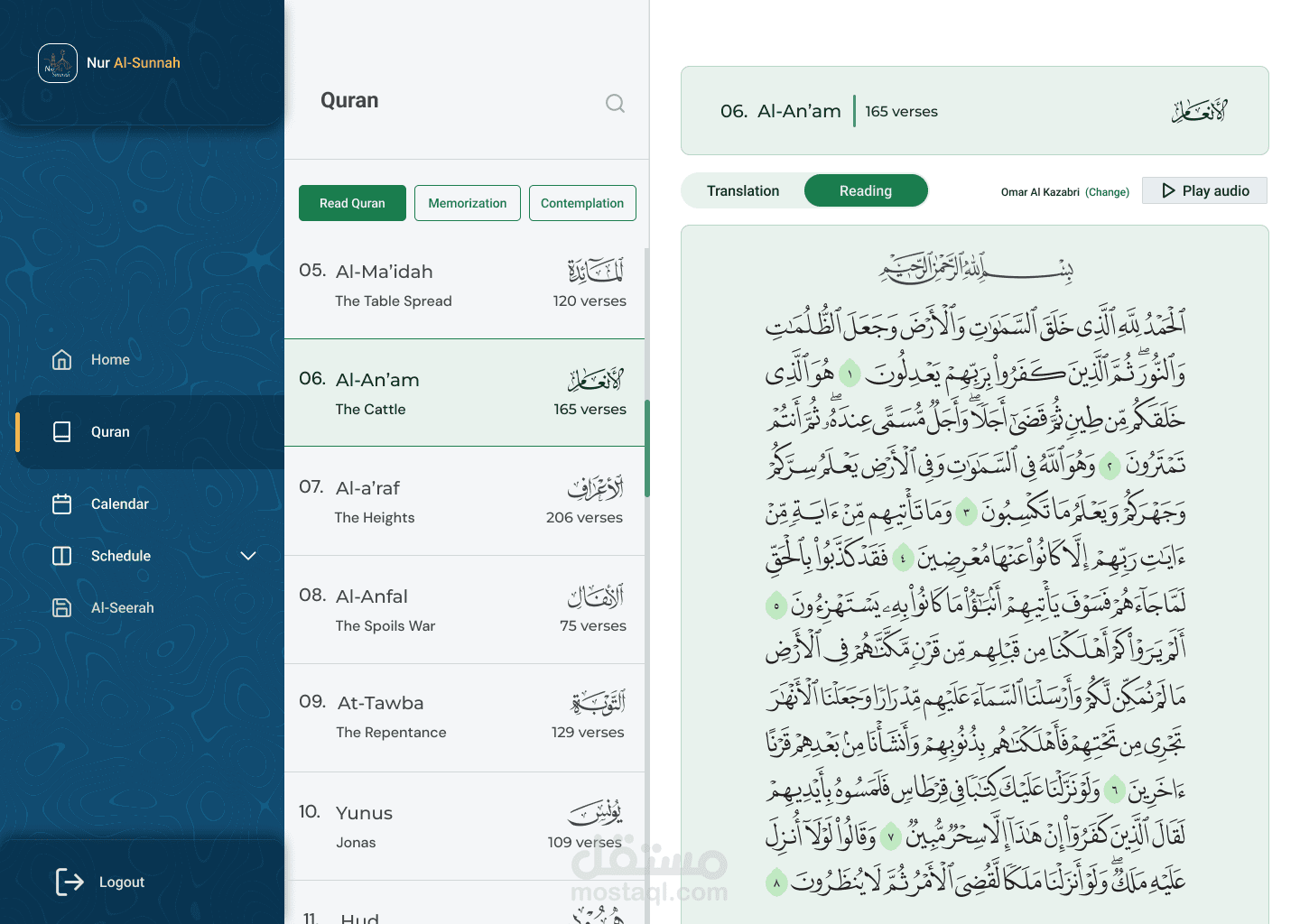Click the Nur Al-Sunnah logo icon
The image size is (1300, 924).
(58, 63)
